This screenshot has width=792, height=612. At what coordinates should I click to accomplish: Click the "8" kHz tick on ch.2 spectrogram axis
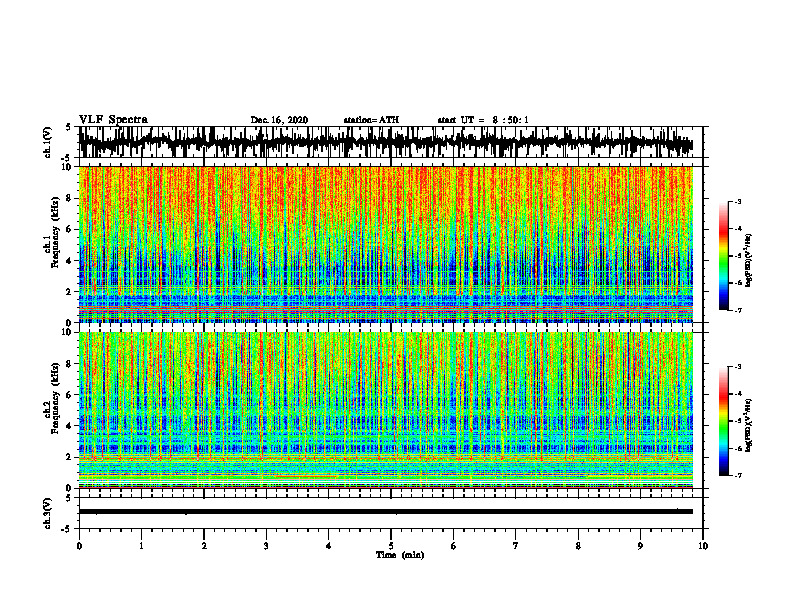[70, 364]
